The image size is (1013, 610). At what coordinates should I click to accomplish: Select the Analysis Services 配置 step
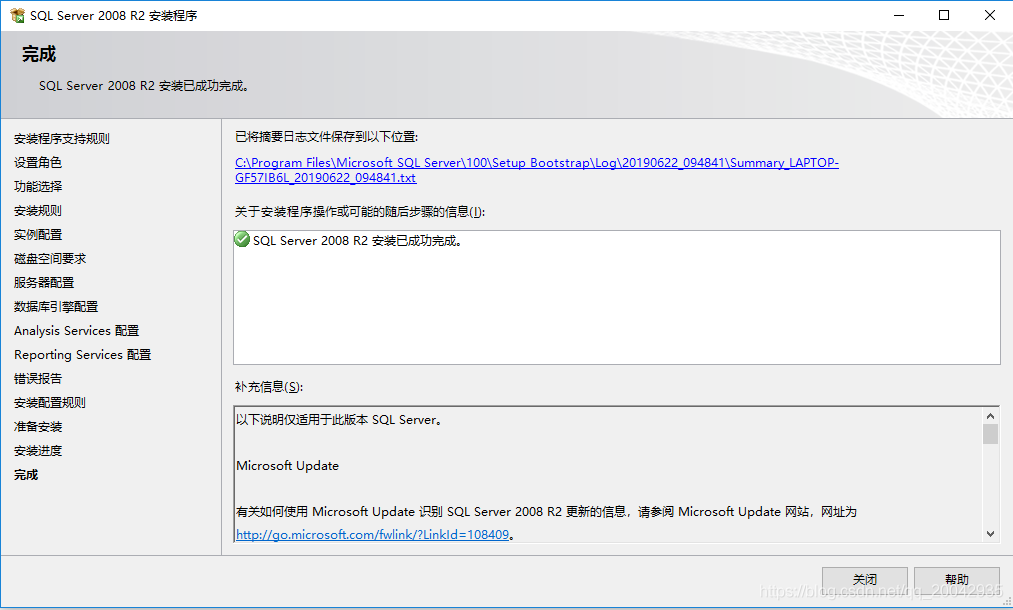[x=77, y=331]
